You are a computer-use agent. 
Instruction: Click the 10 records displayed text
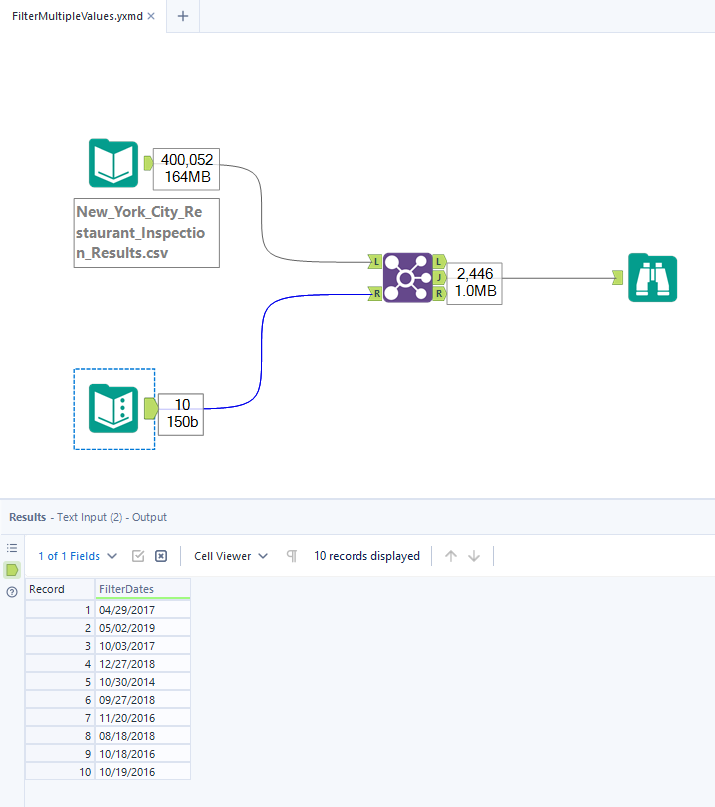click(367, 556)
